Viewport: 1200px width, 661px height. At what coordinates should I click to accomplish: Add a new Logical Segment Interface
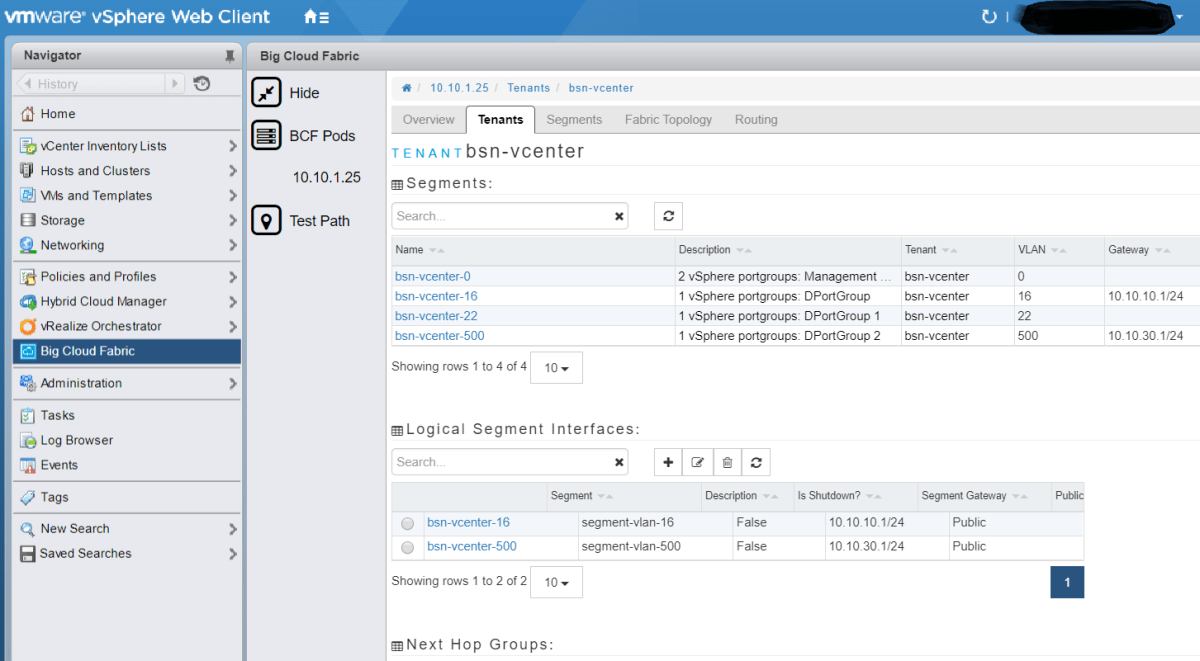click(667, 462)
